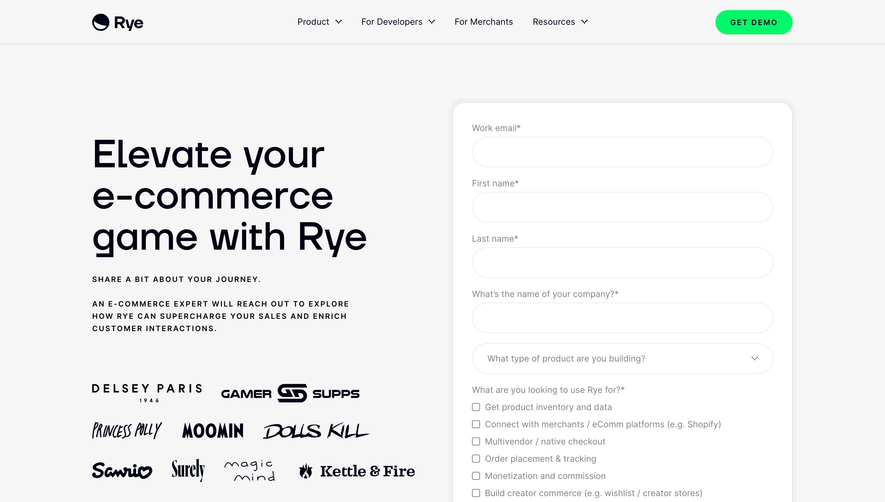Click the Rye logo in header

[117, 22]
